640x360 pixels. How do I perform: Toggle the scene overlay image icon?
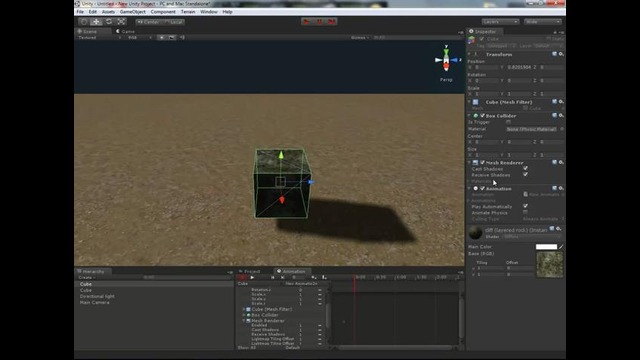(x=172, y=38)
